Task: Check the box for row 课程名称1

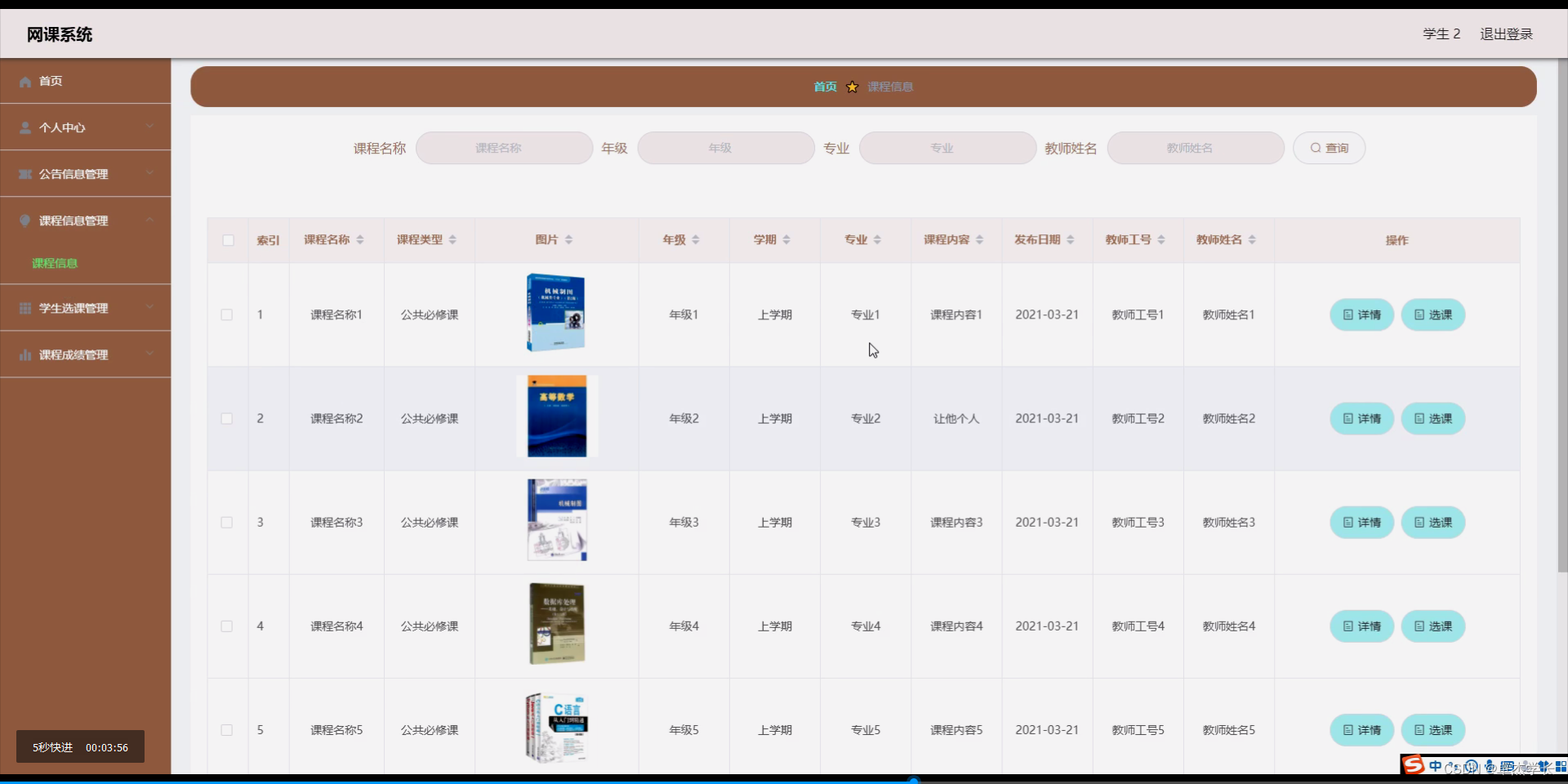Action: [227, 315]
